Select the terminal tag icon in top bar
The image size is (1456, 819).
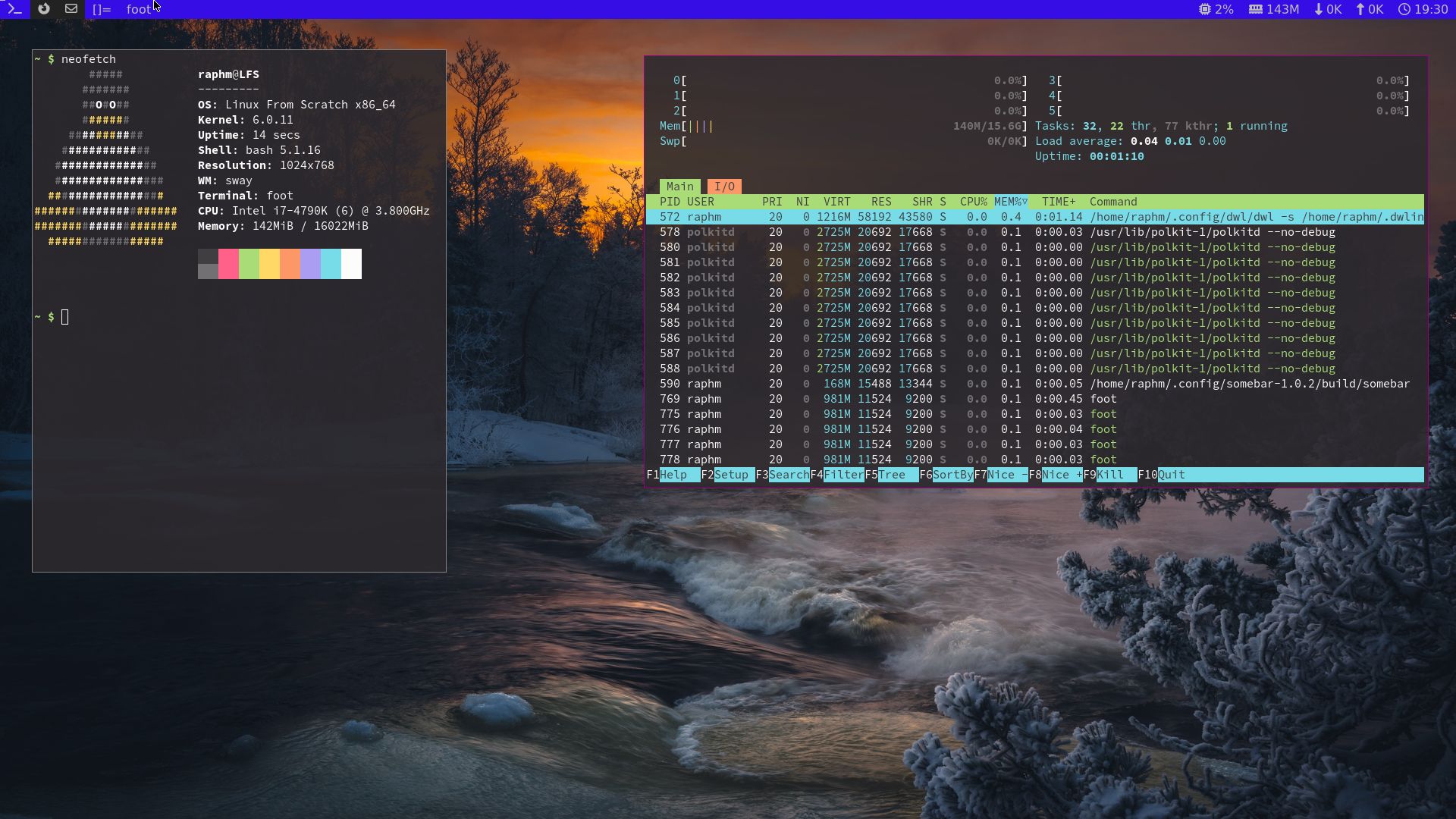14,9
